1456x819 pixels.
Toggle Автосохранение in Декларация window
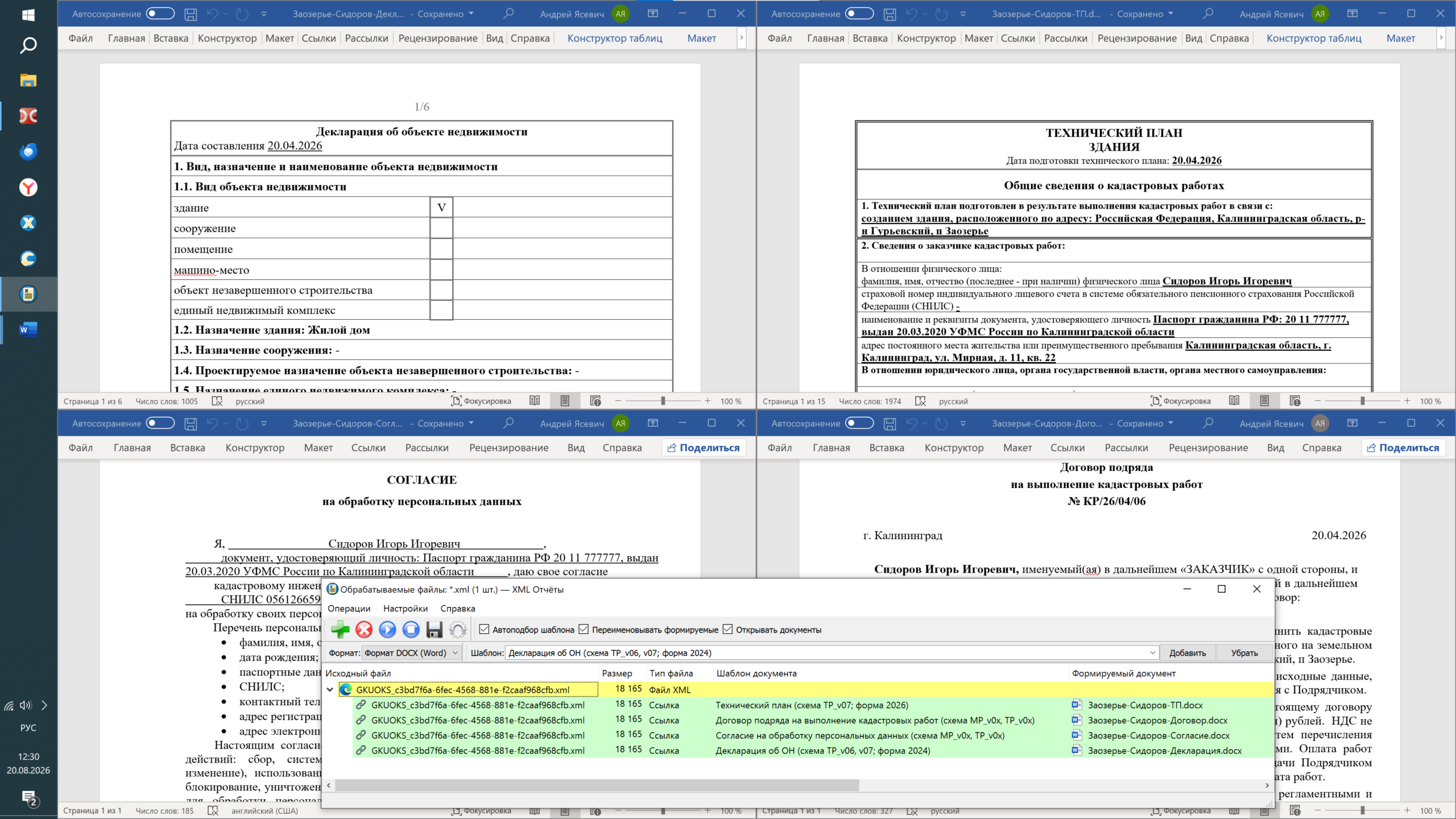point(160,13)
